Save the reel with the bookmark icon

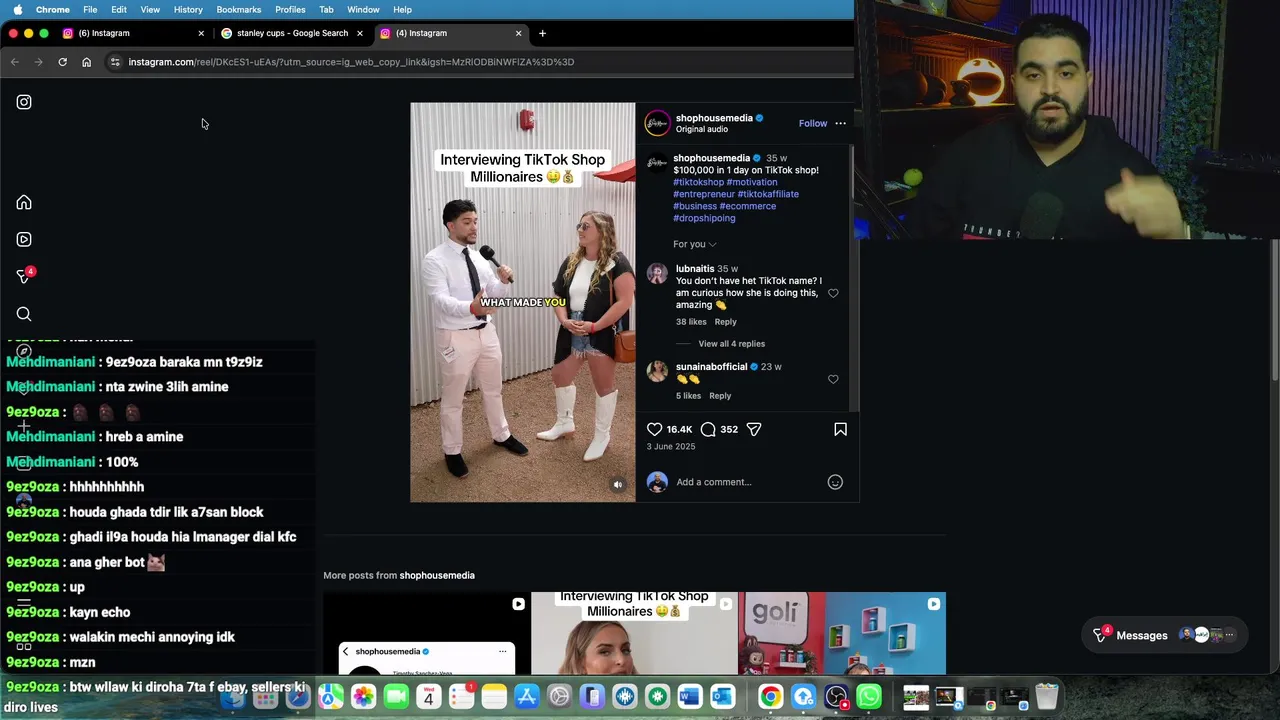840,429
